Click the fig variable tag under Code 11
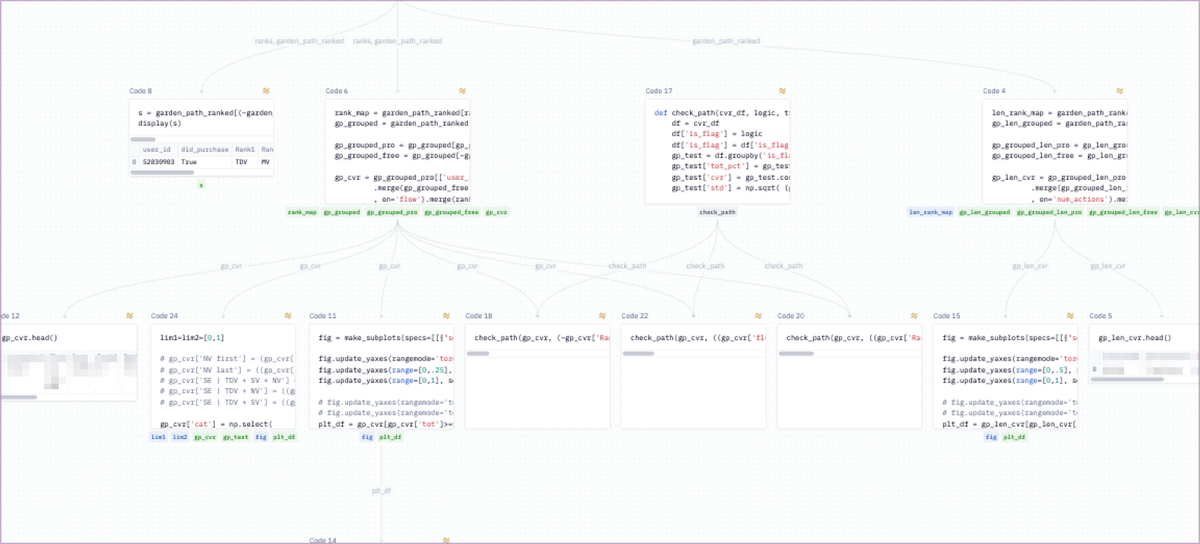Screen dimensions: 1200x544 [367, 437]
